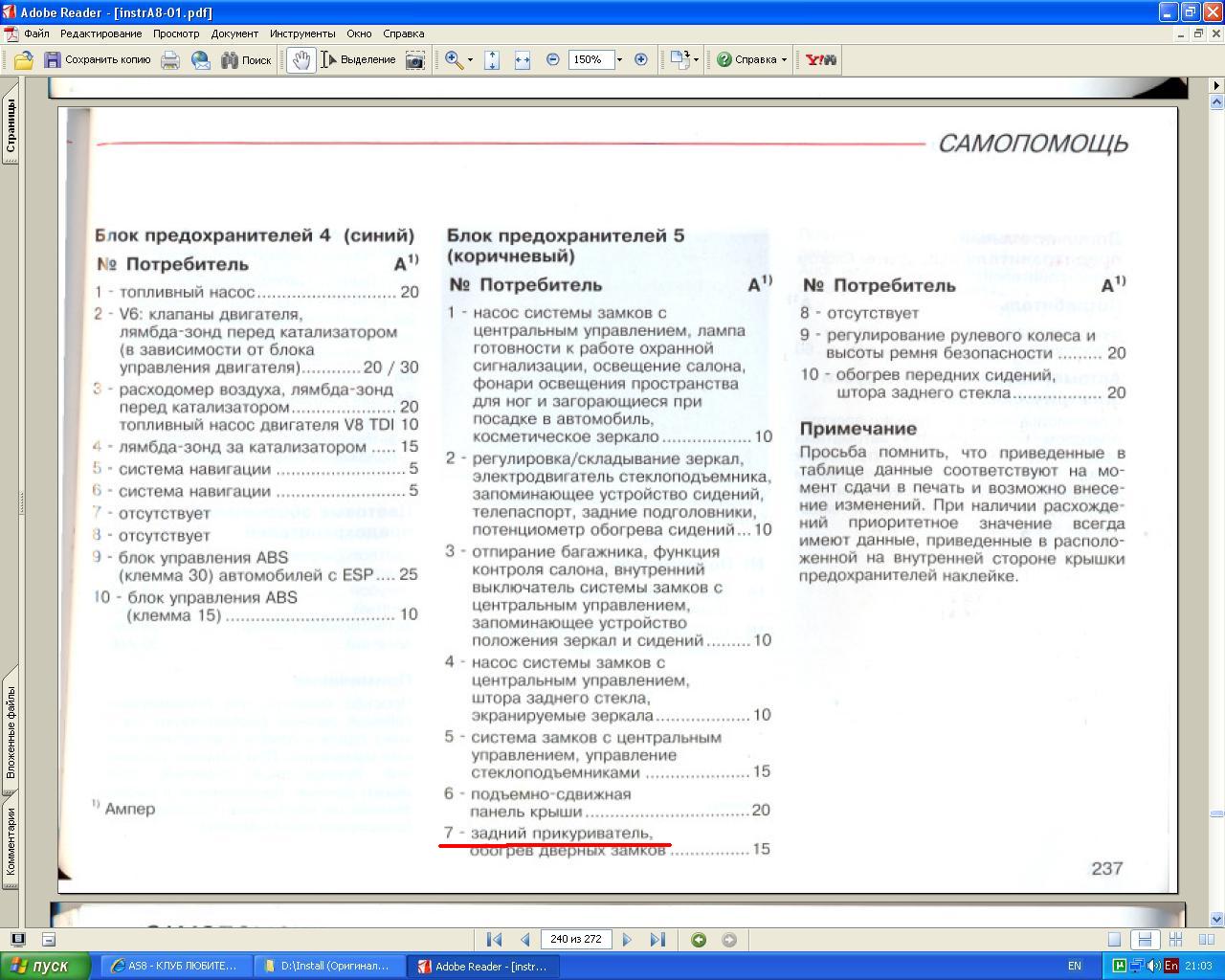Select the Snapshot camera tool
The height and width of the screenshot is (980, 1225).
click(x=415, y=59)
